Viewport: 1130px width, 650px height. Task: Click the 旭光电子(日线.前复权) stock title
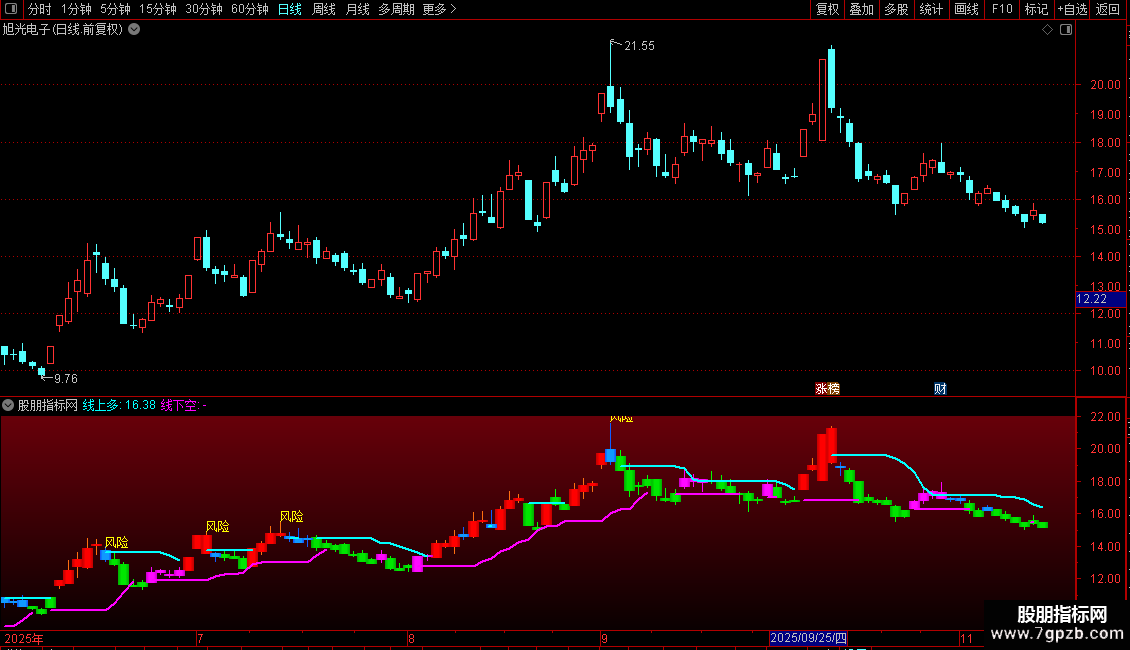63,30
